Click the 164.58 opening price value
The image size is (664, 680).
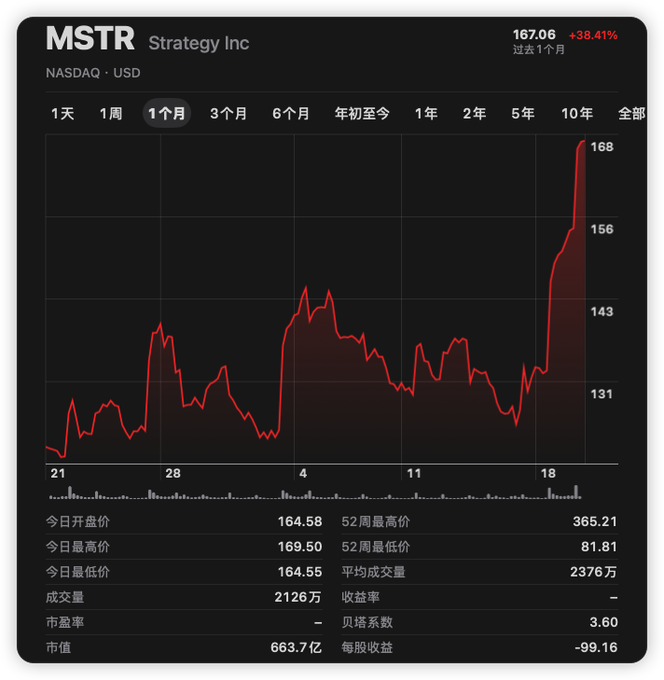click(x=300, y=521)
